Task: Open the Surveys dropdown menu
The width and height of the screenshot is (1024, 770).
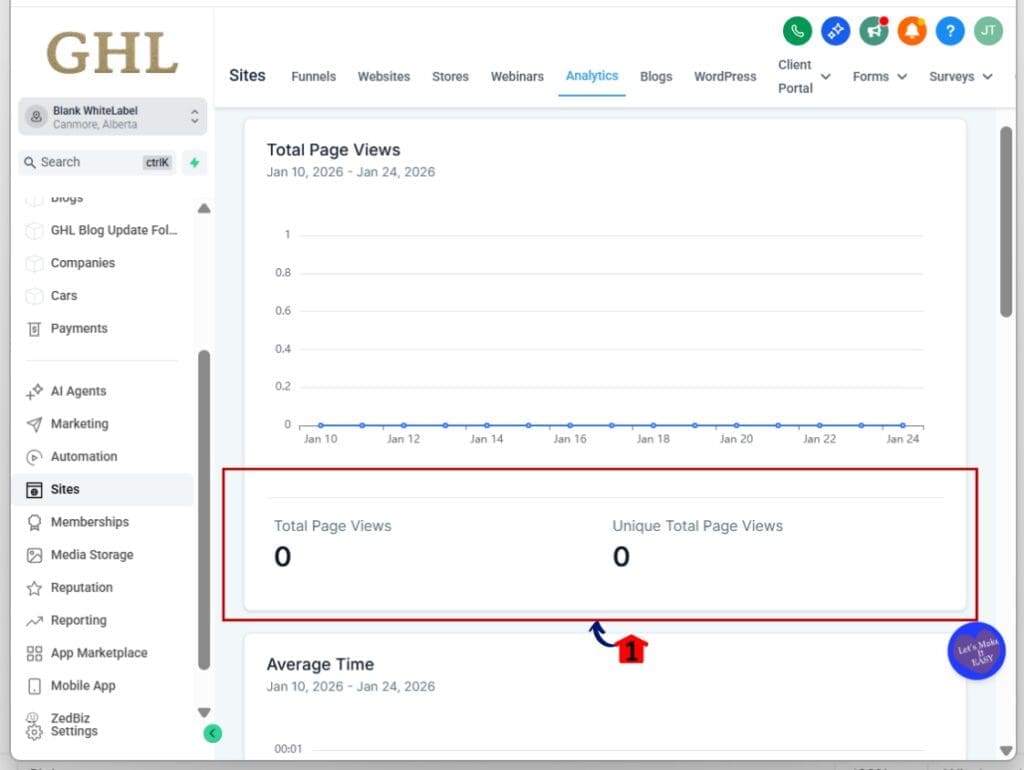Action: pos(960,77)
